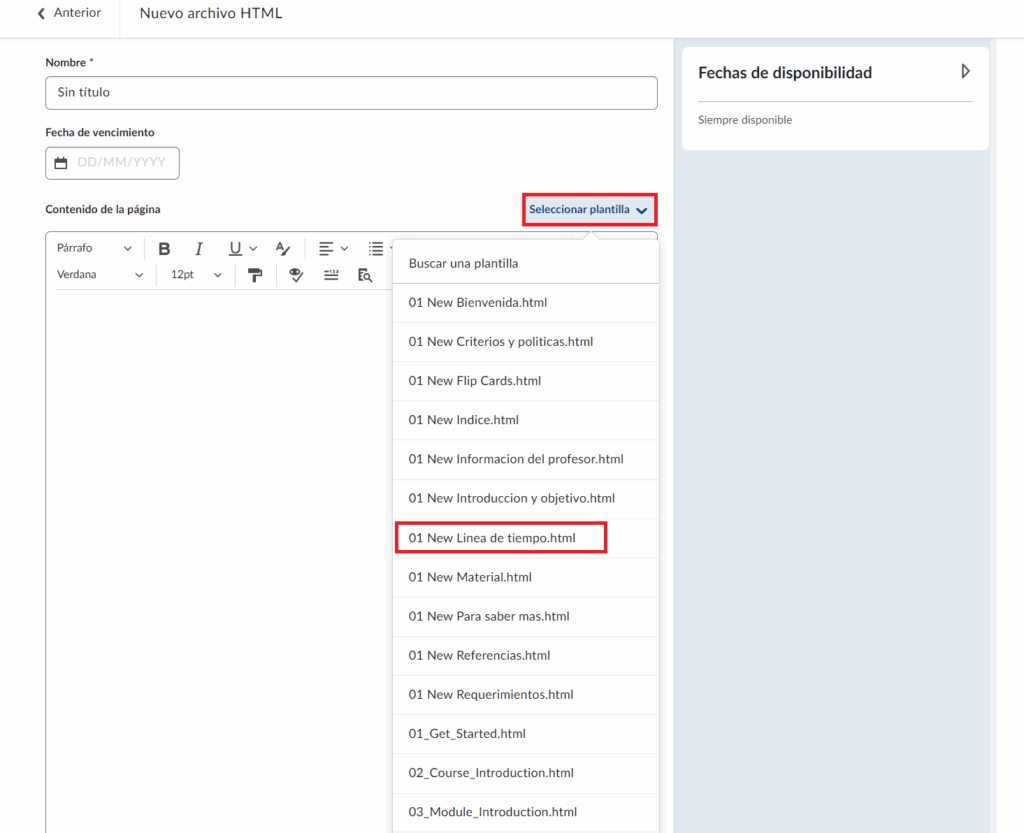Open the 12pt font size dropdown
Viewport: 1024px width, 833px height.
point(195,275)
